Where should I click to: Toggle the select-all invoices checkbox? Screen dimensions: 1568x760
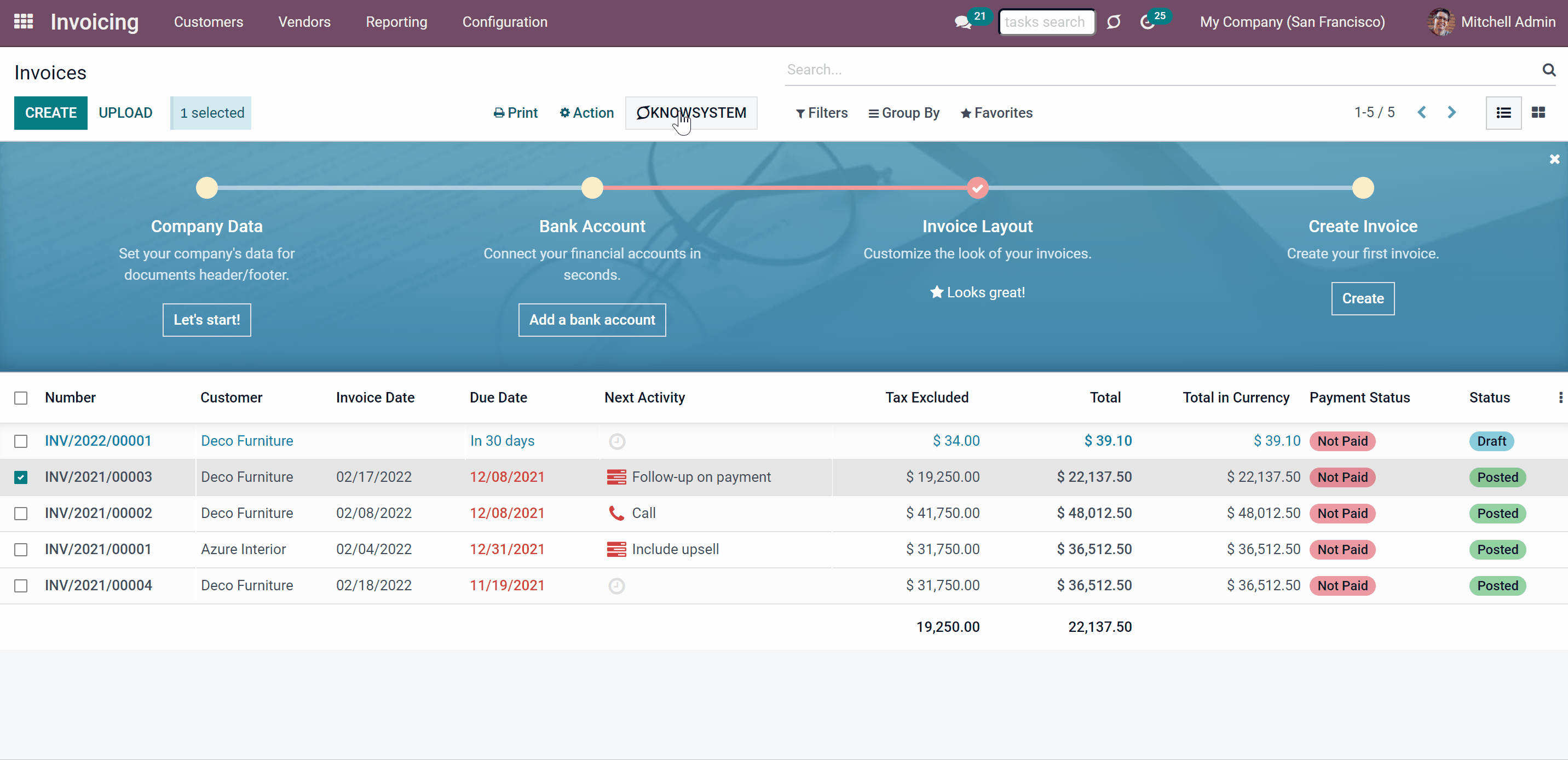pos(21,398)
